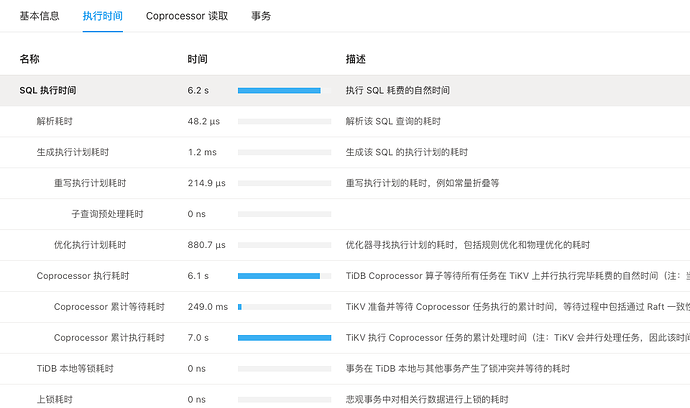Select the 重写执行计划耗时 row label
This screenshot has height=408, width=690.
click(90, 183)
